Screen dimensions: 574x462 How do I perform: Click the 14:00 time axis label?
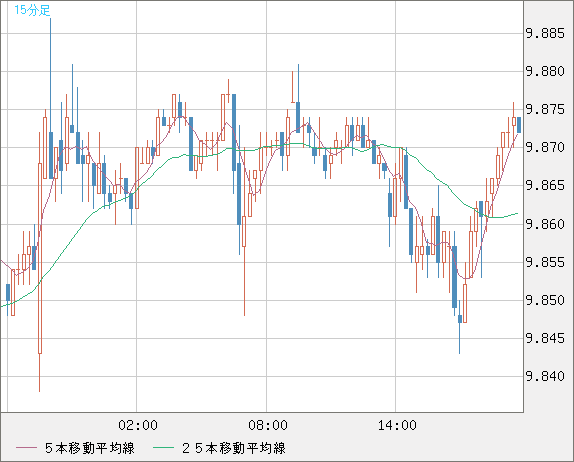pos(397,425)
